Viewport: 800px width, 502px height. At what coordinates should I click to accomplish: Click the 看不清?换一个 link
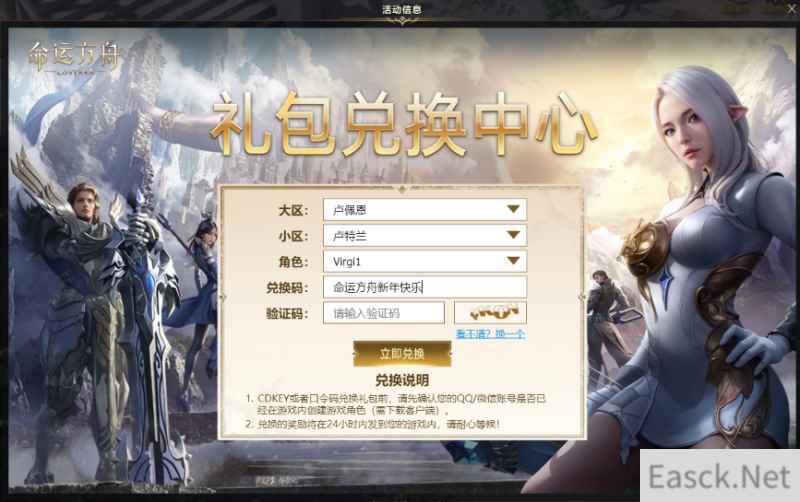[490, 334]
